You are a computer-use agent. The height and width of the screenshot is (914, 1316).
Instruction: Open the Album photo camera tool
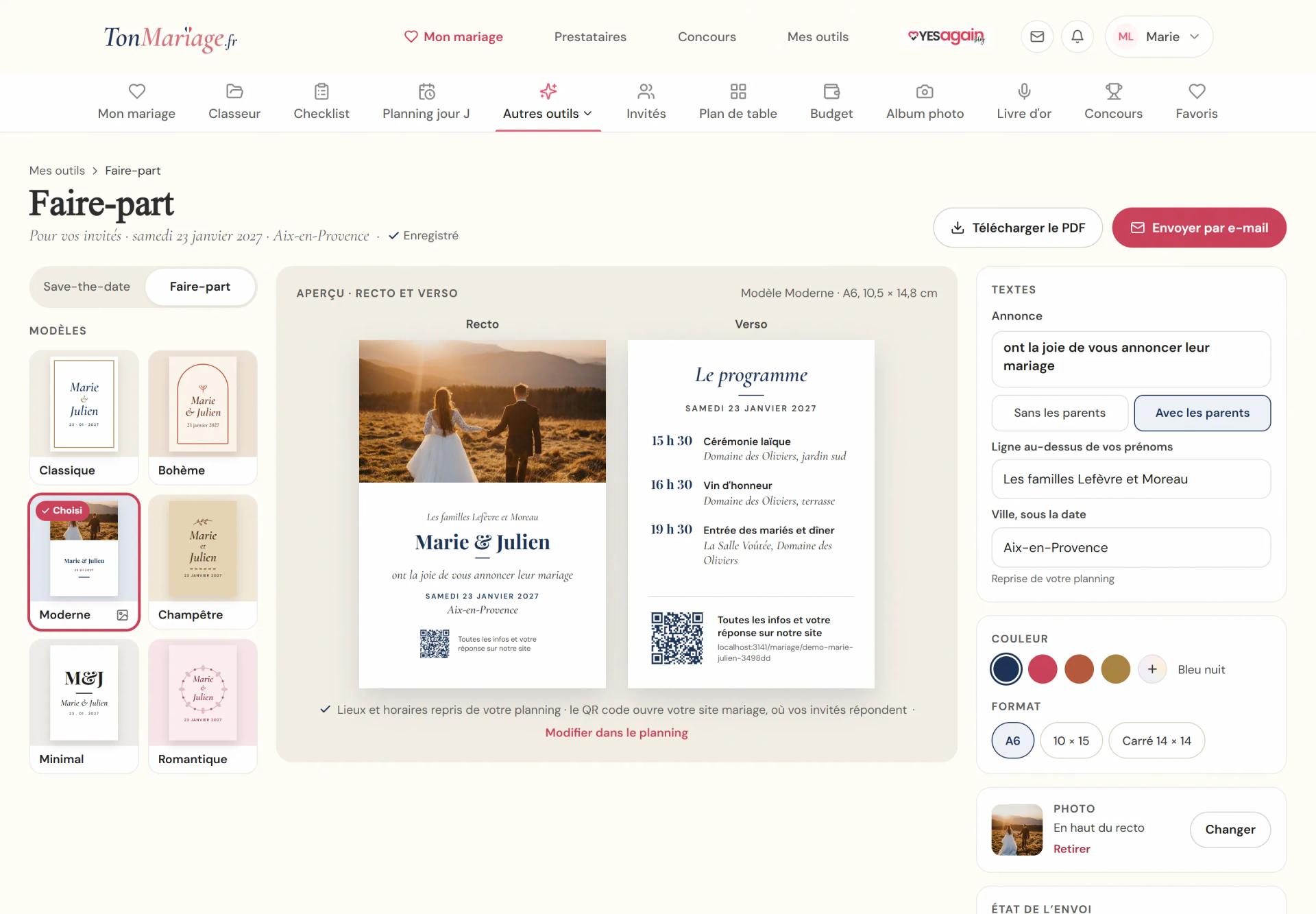(925, 102)
